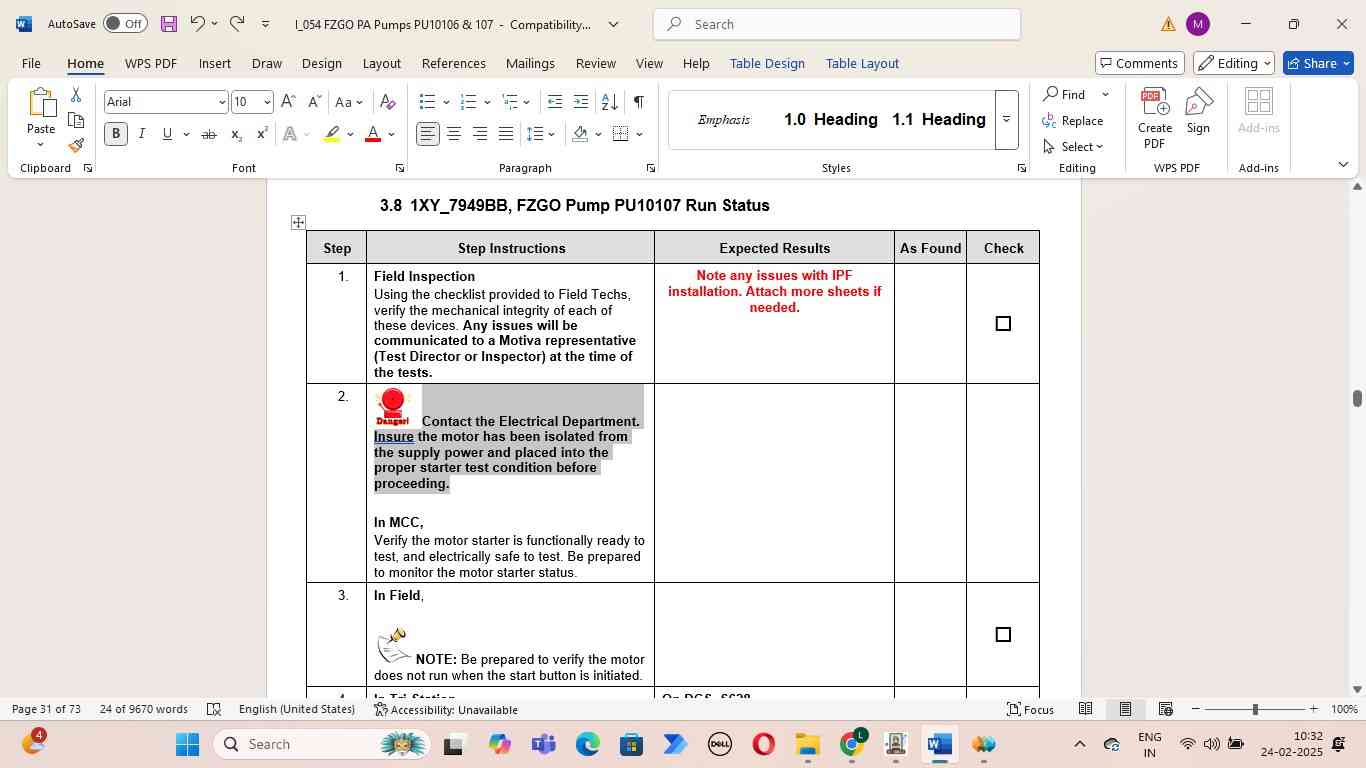Screen dimensions: 1366x768
Task: Clear all formatting icon
Action: point(388,102)
